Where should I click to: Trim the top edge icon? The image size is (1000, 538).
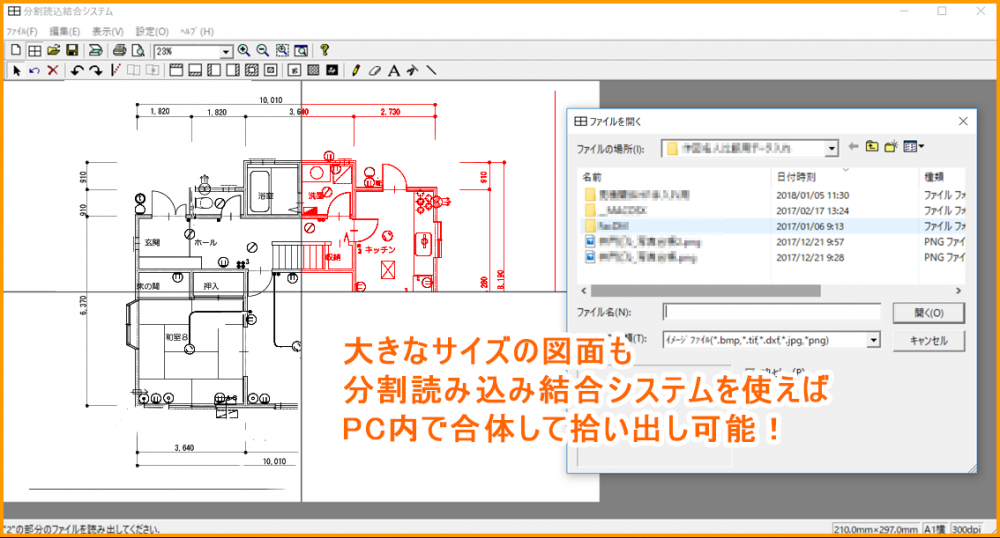point(176,70)
